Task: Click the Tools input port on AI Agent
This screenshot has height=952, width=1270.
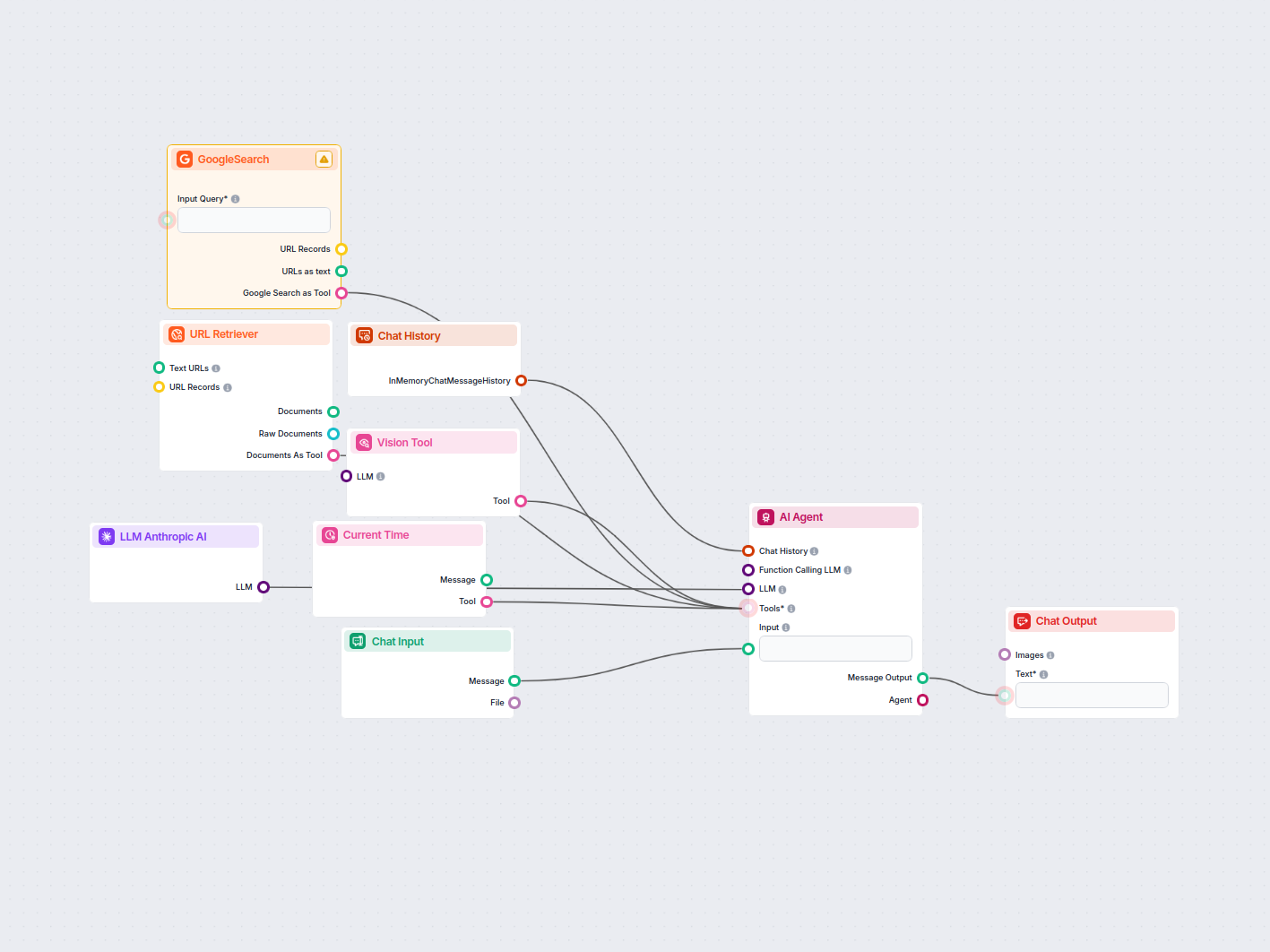Action: (x=748, y=608)
